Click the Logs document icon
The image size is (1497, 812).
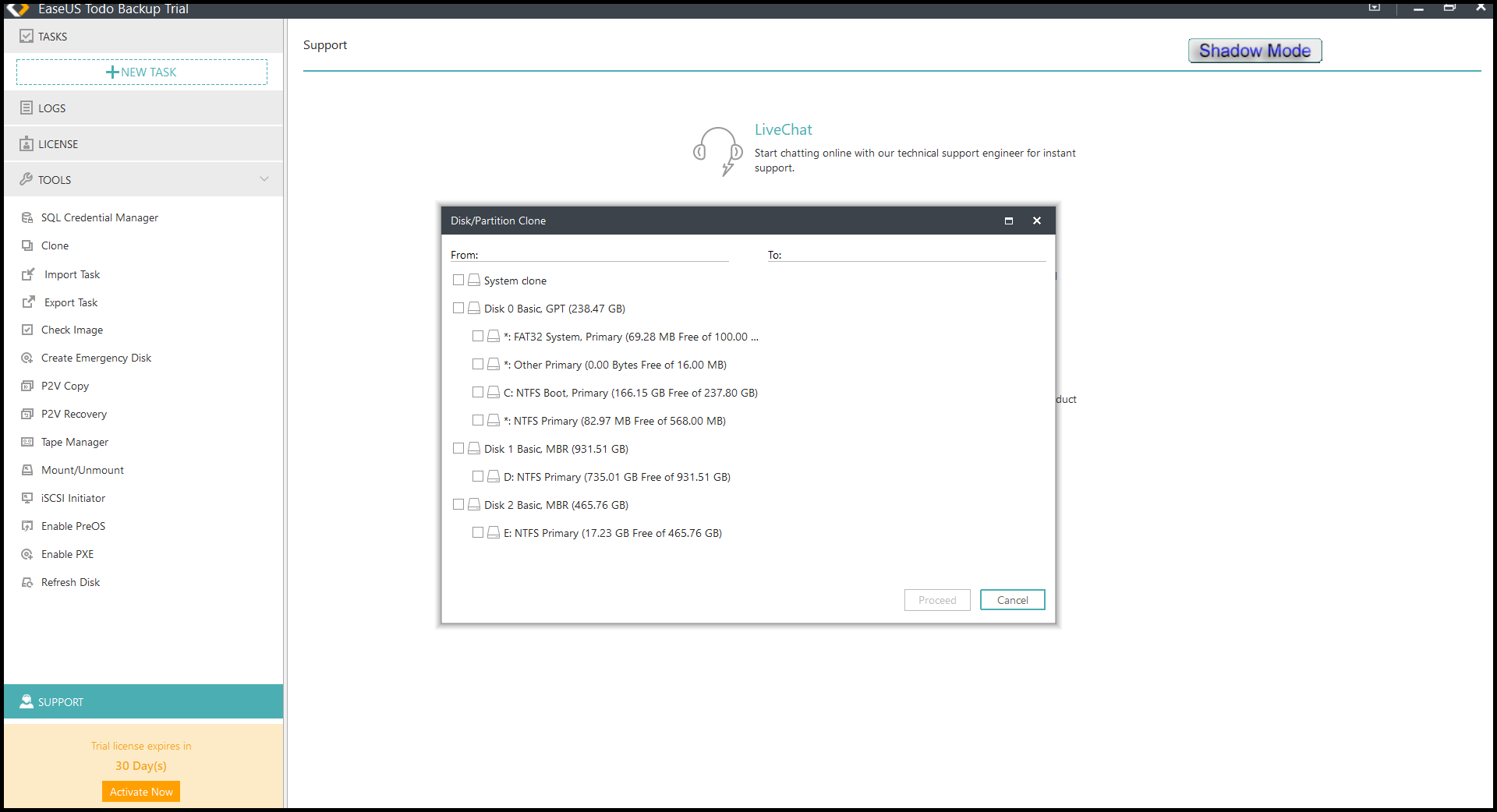pyautogui.click(x=27, y=108)
